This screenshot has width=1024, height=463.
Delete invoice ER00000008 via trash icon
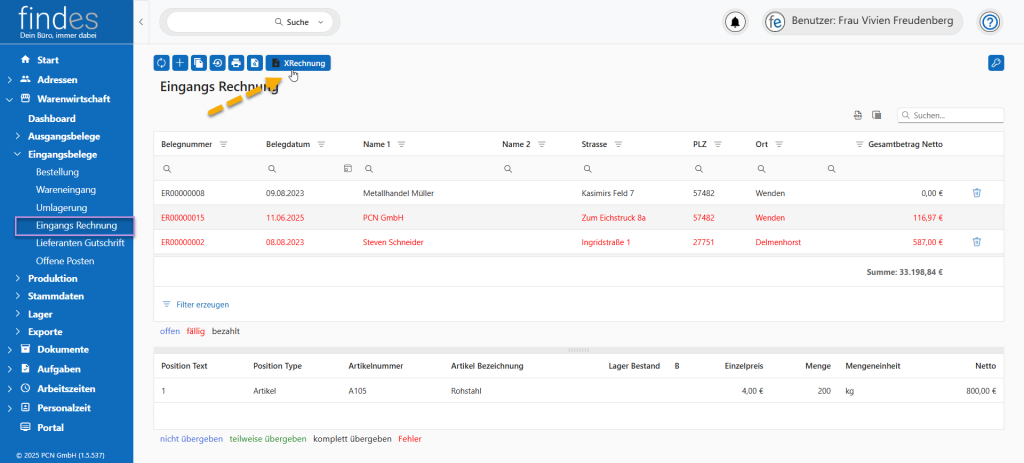pyautogui.click(x=977, y=193)
